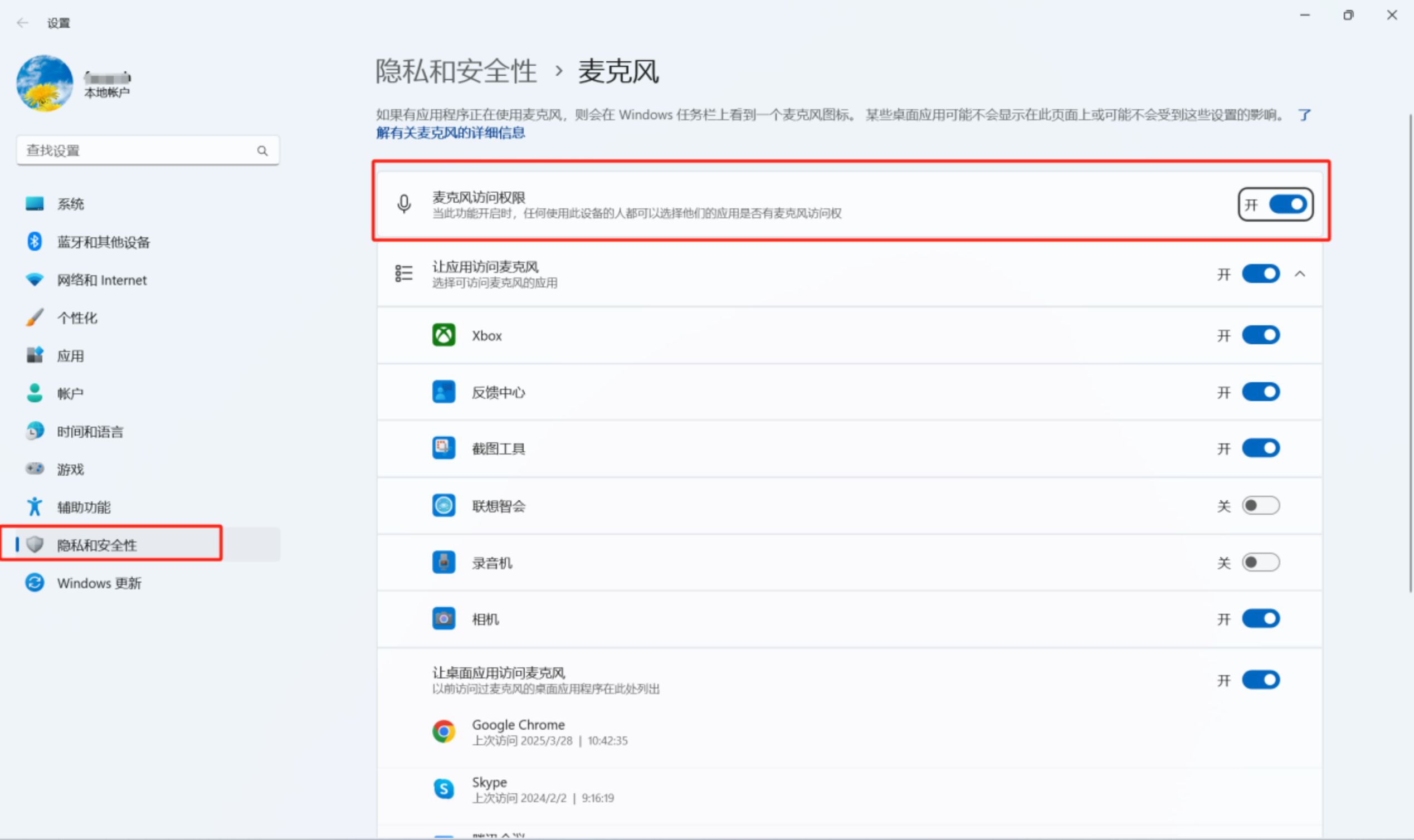Disable Xbox microphone access toggle
The width and height of the screenshot is (1414, 840).
[1260, 335]
